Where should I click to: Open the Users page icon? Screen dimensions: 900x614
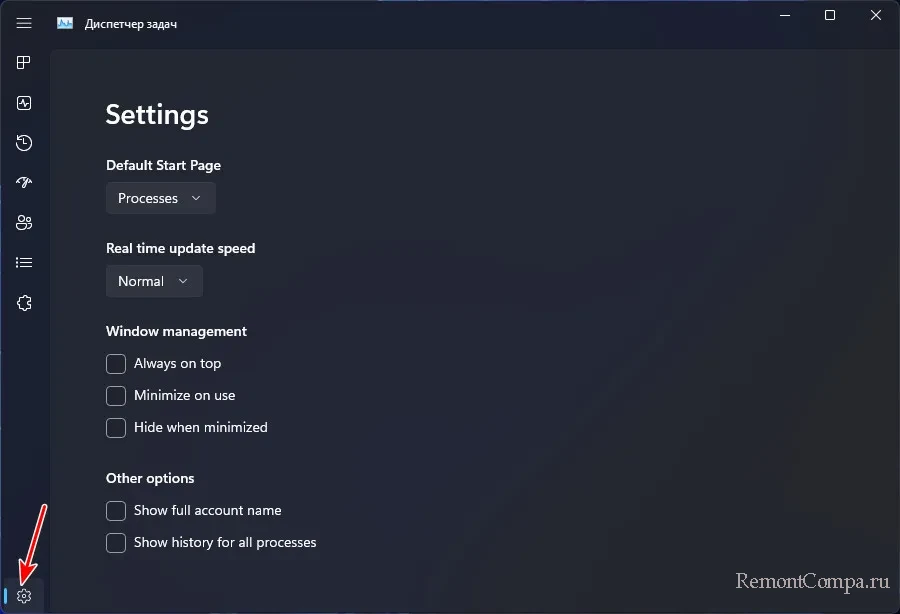pyautogui.click(x=24, y=223)
